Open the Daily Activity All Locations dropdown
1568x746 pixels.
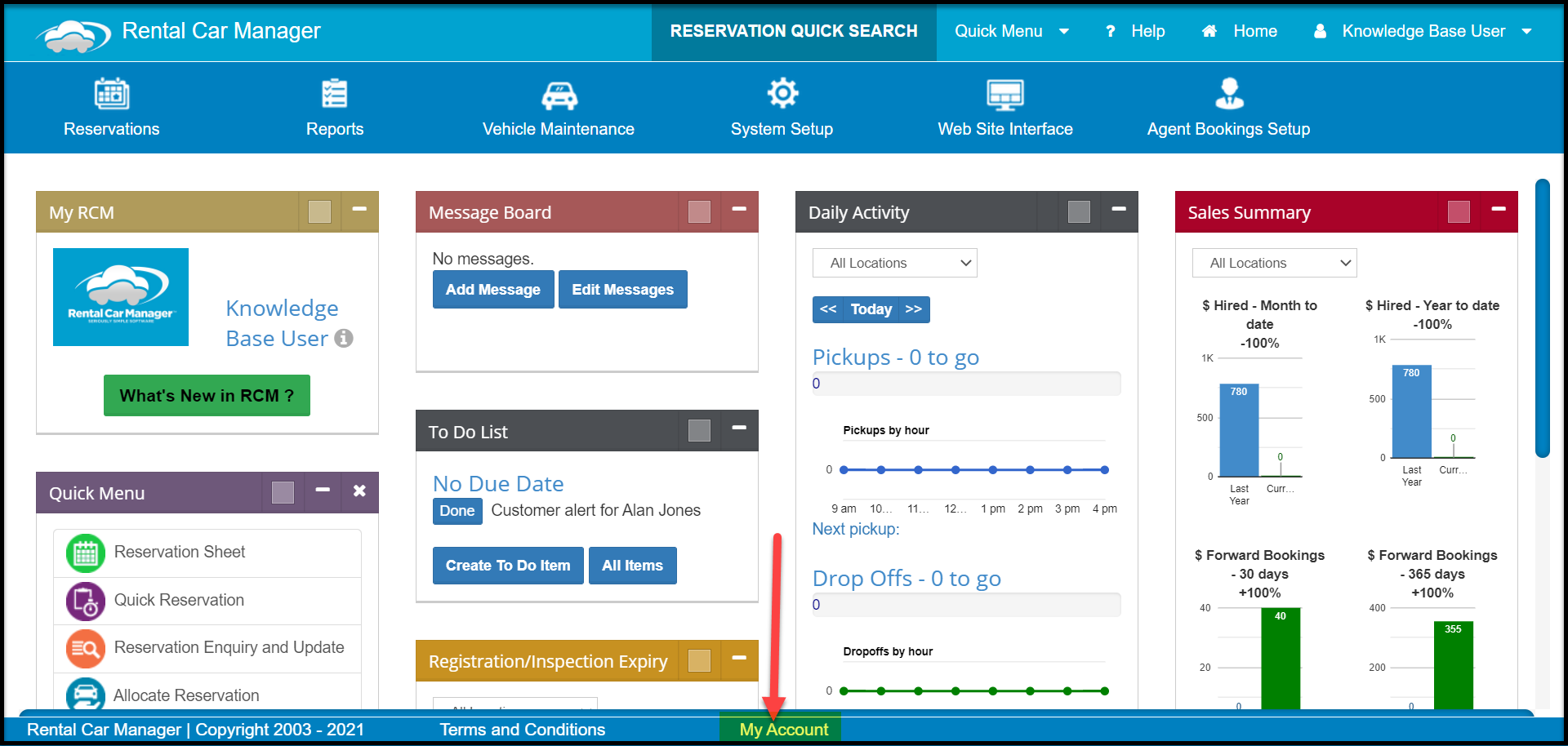(x=895, y=263)
